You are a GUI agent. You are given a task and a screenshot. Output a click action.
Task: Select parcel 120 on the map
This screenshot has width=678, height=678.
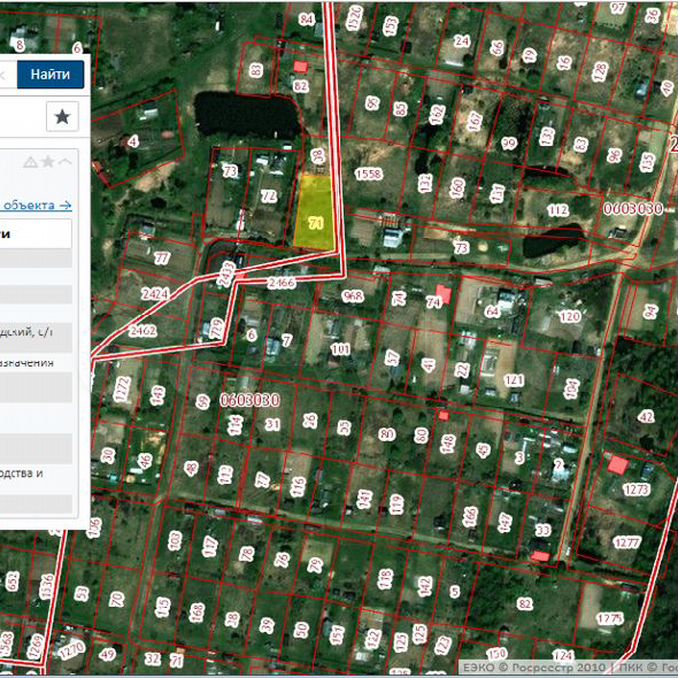tap(569, 317)
